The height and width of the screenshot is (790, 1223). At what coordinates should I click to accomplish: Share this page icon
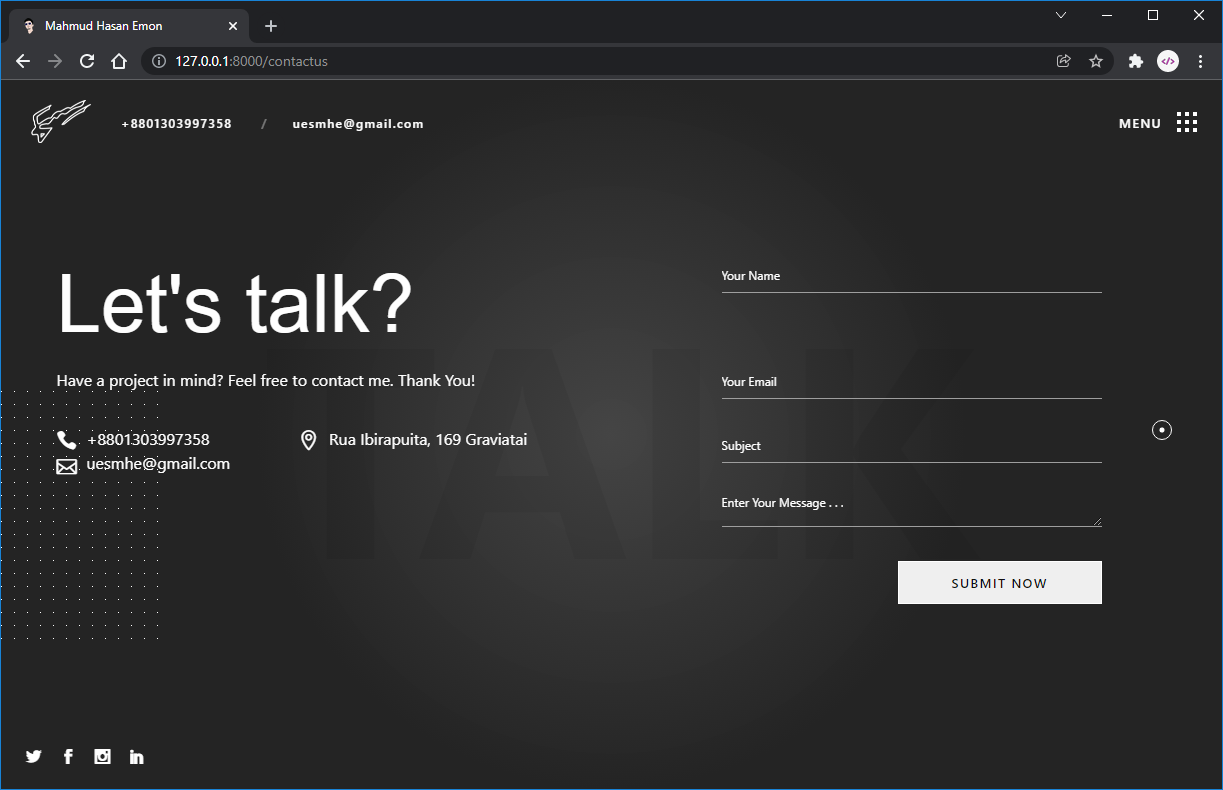1064,61
